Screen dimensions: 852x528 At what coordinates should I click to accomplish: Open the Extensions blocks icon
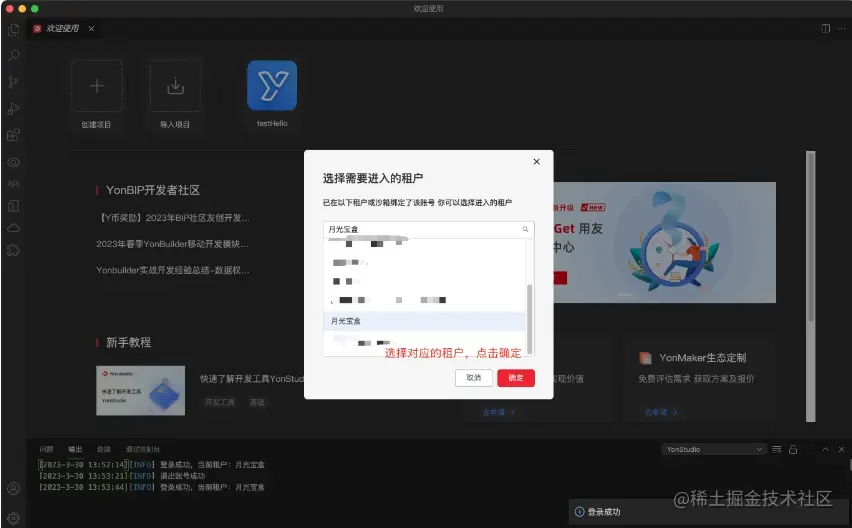coord(14,135)
